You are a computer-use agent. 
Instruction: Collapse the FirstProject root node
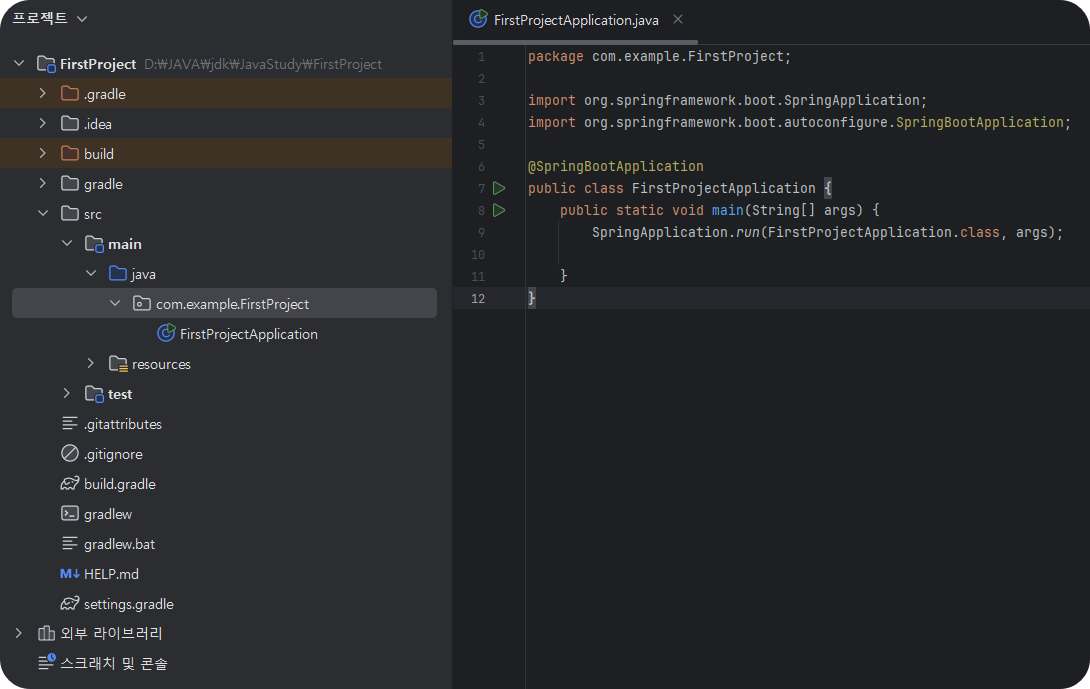[x=19, y=63]
